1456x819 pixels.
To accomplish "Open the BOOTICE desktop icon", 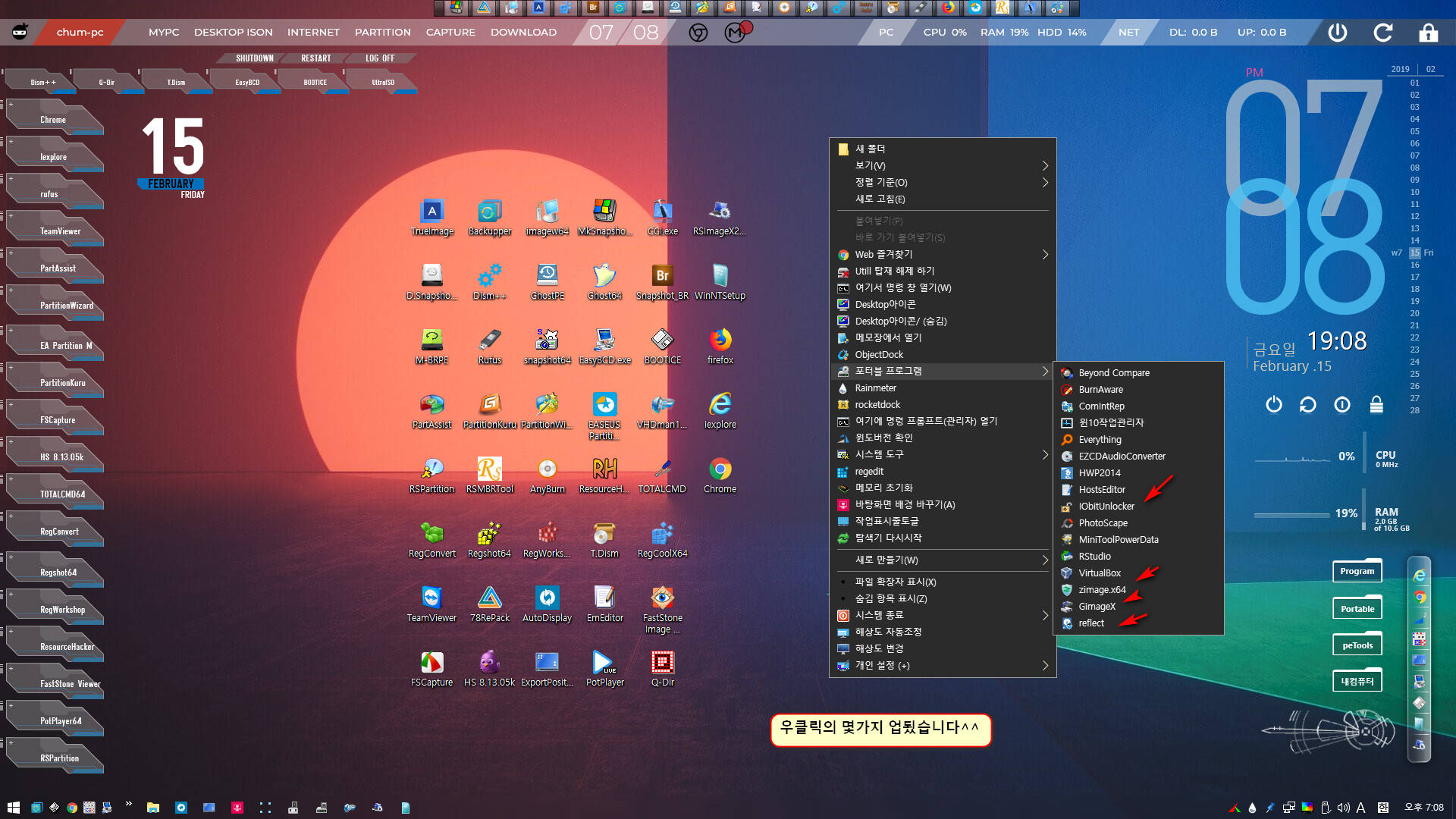I will tap(662, 347).
